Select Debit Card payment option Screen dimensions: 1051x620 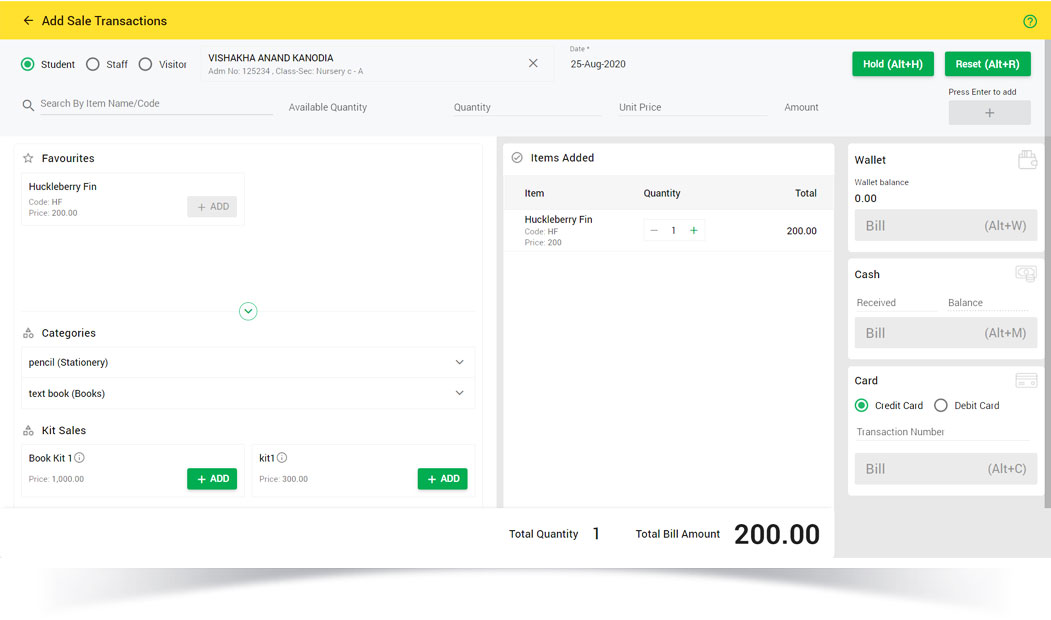(941, 406)
